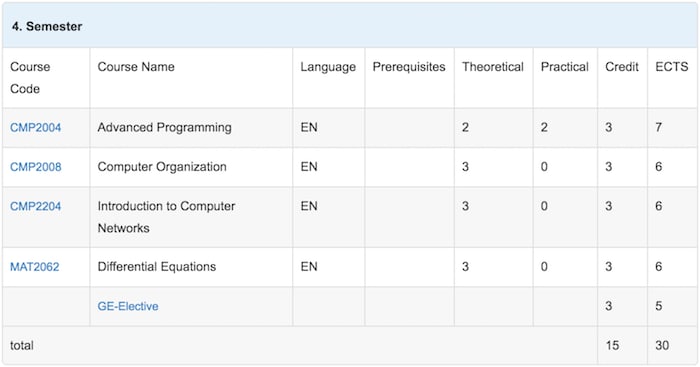Image resolution: width=700 pixels, height=367 pixels.
Task: Select the Differential Equations course name
Action: point(156,267)
